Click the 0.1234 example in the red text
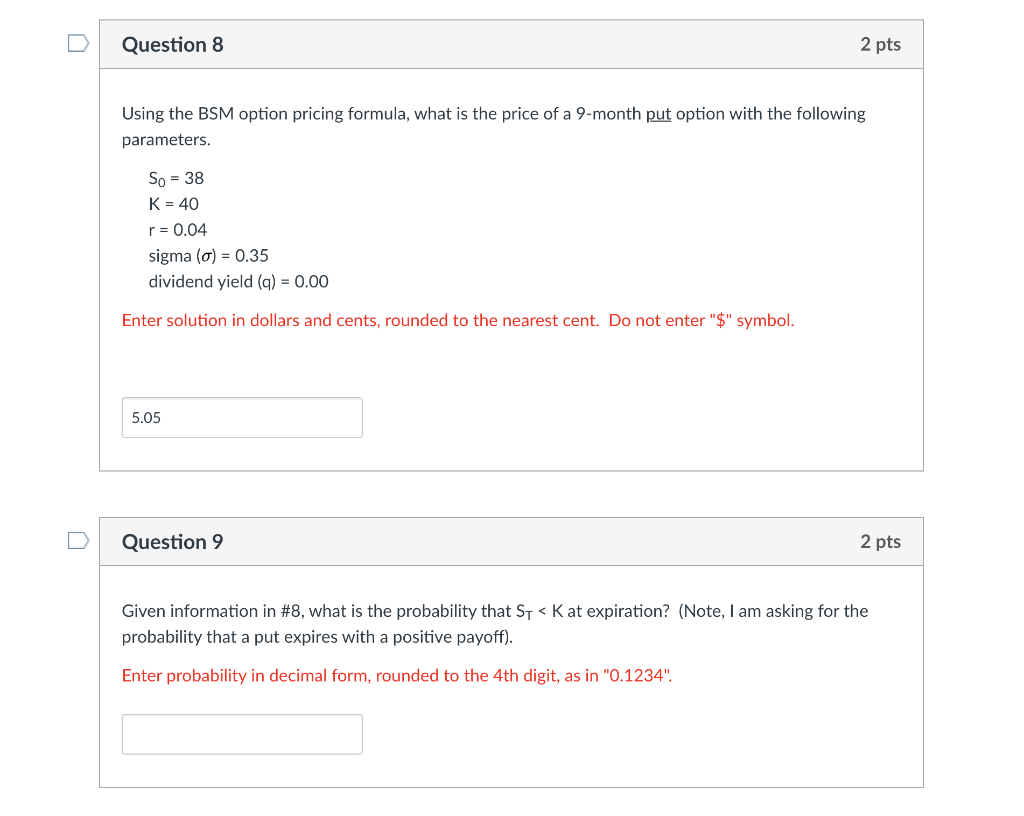 pyautogui.click(x=639, y=675)
